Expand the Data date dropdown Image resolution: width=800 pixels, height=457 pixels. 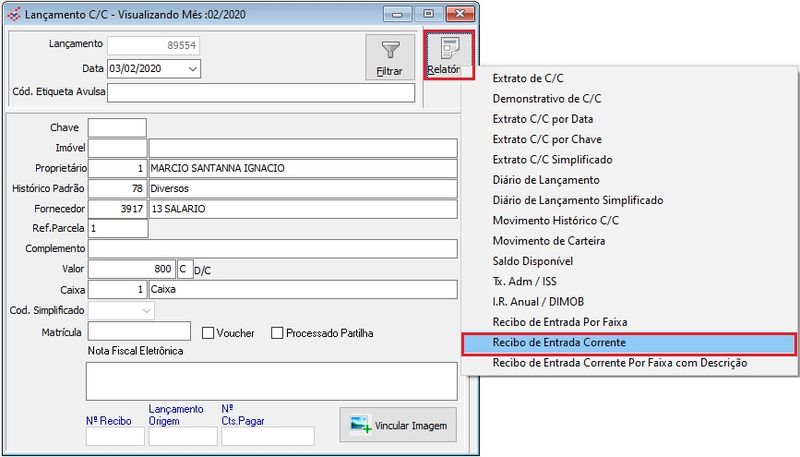click(193, 68)
